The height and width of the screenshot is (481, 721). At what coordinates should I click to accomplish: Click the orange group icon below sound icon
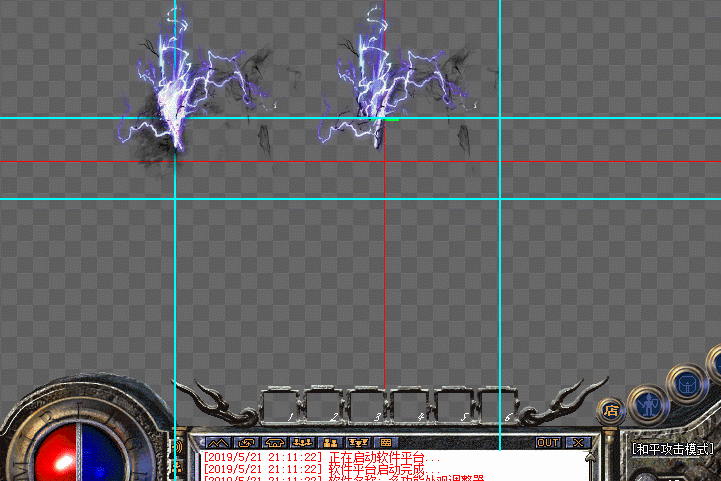(179, 467)
